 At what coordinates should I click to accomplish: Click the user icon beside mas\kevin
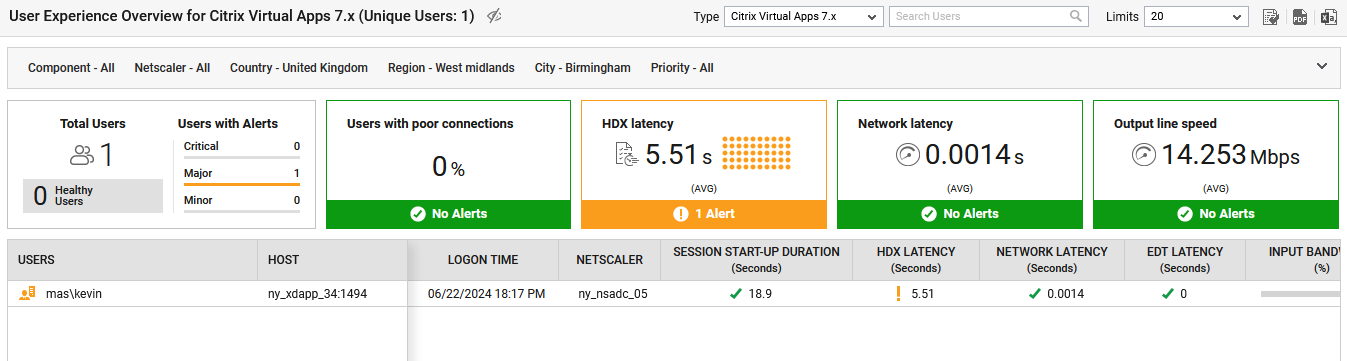point(28,294)
